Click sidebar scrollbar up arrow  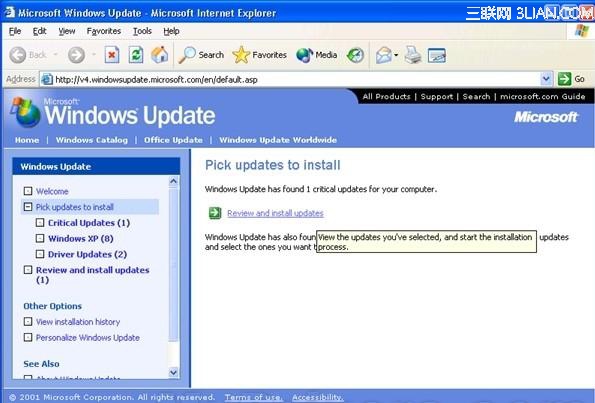coord(173,181)
